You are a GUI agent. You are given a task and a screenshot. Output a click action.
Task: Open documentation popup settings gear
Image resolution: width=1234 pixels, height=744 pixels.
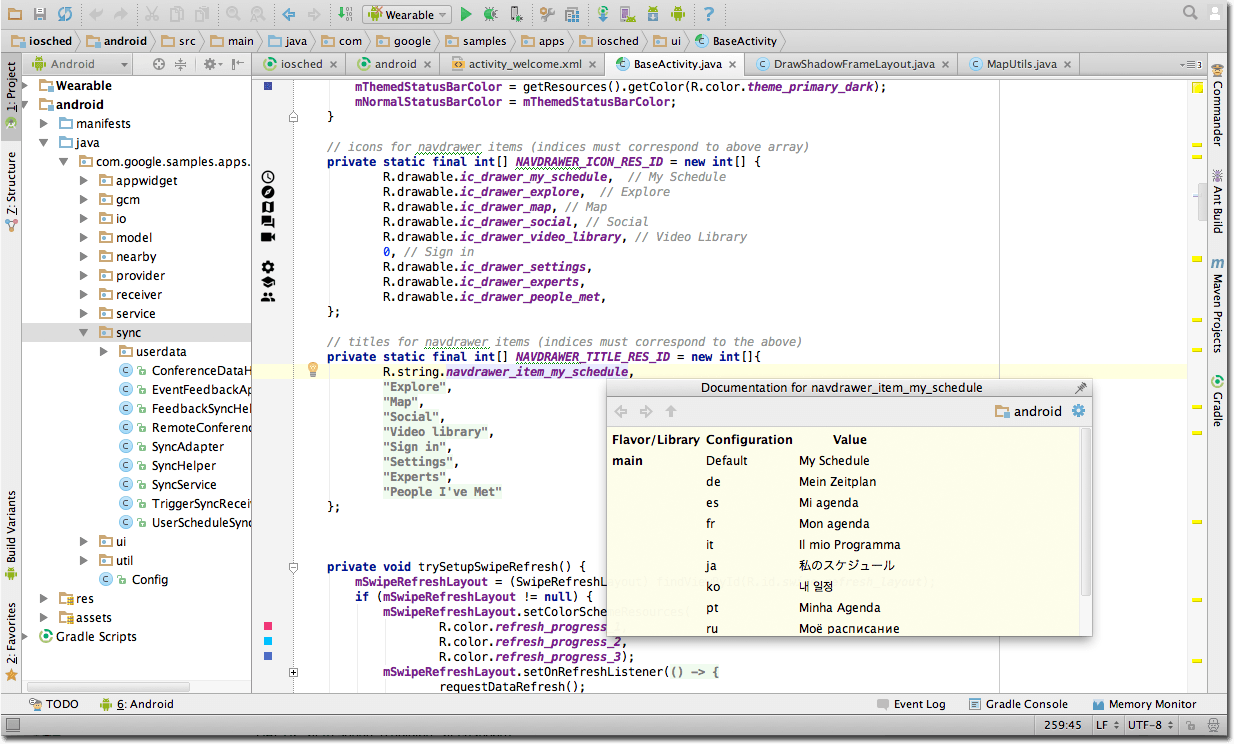pos(1078,411)
